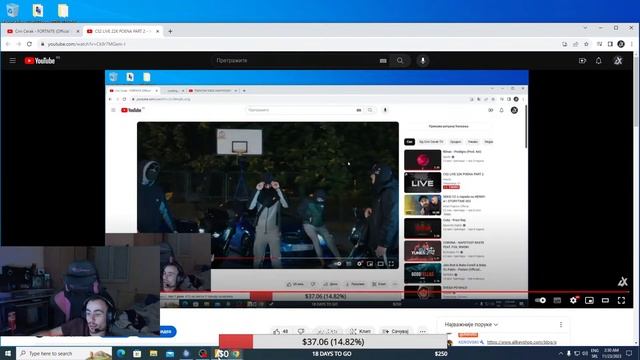Switch to theater mode view
The image size is (640, 360).
point(605,300)
